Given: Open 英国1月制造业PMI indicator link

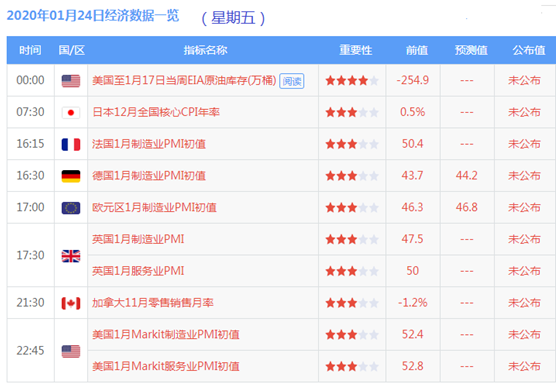Looking at the screenshot, I should pos(138,239).
